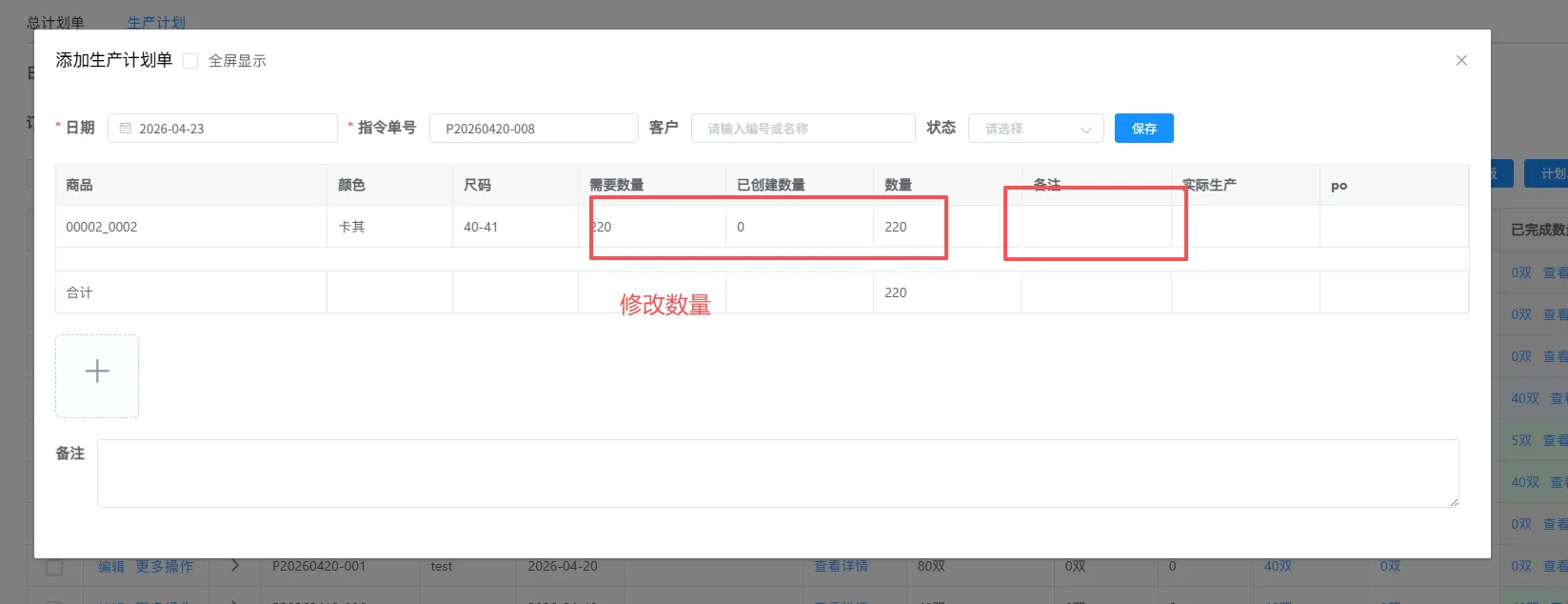Click the calendar icon in the 日期 field
Screen dimensions: 1568x604
click(126, 129)
